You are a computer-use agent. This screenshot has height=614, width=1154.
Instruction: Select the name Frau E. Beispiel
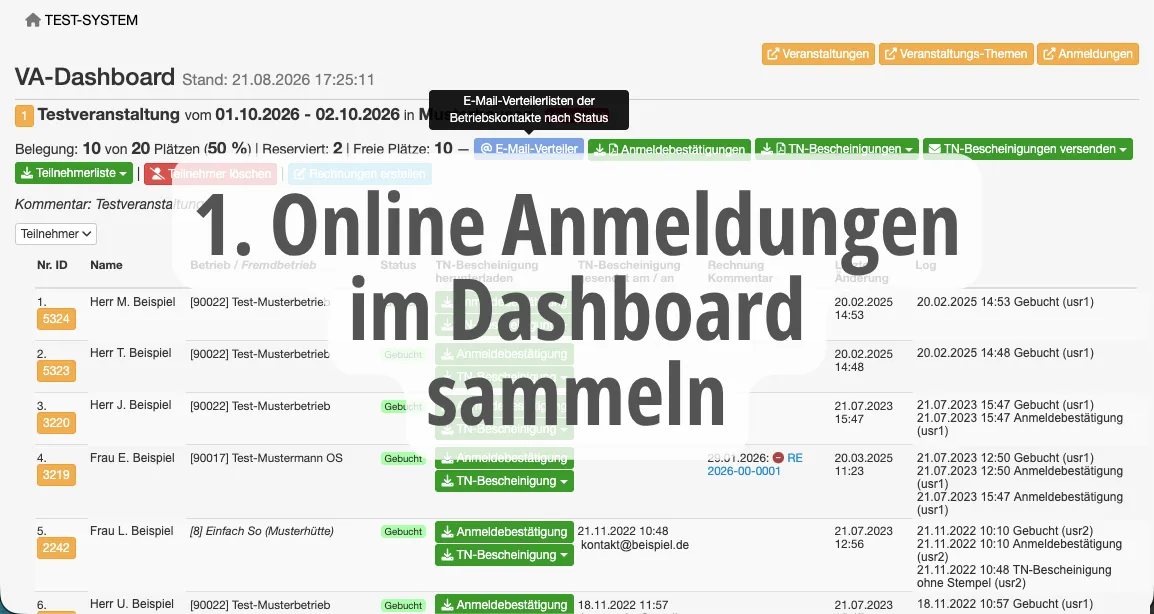tap(132, 457)
